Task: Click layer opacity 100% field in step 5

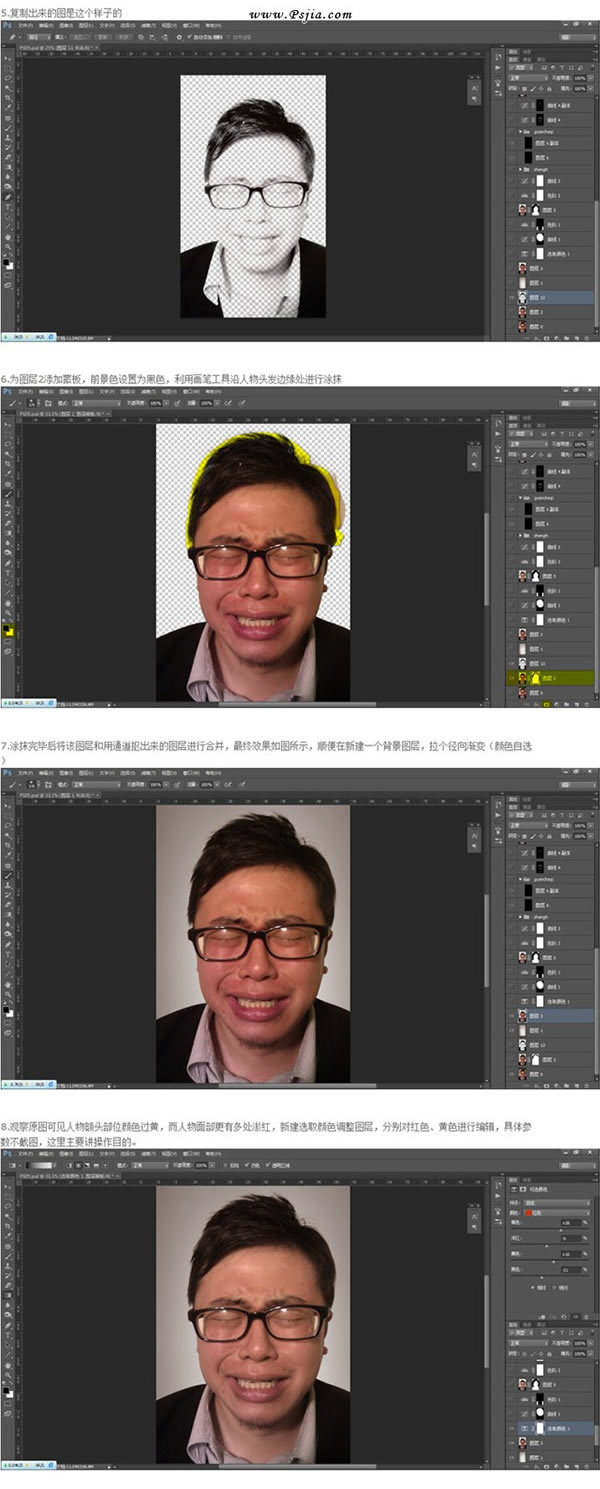Action: point(580,76)
